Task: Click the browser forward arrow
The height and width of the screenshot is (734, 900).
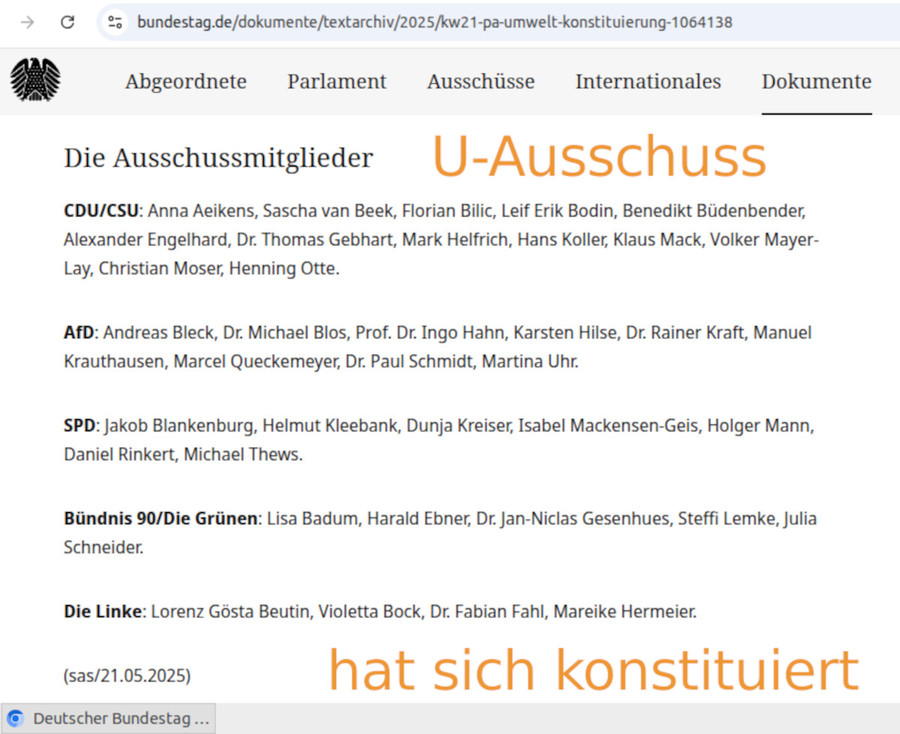Action: 28,22
